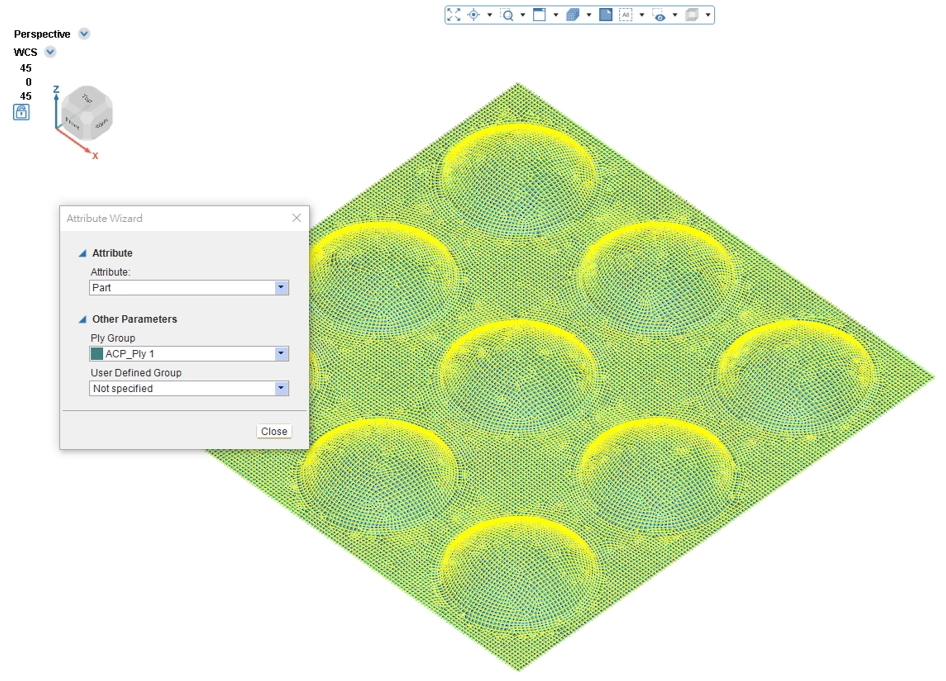This screenshot has width=946, height=681.
Task: Click the 'All' selection filter icon
Action: [626, 15]
